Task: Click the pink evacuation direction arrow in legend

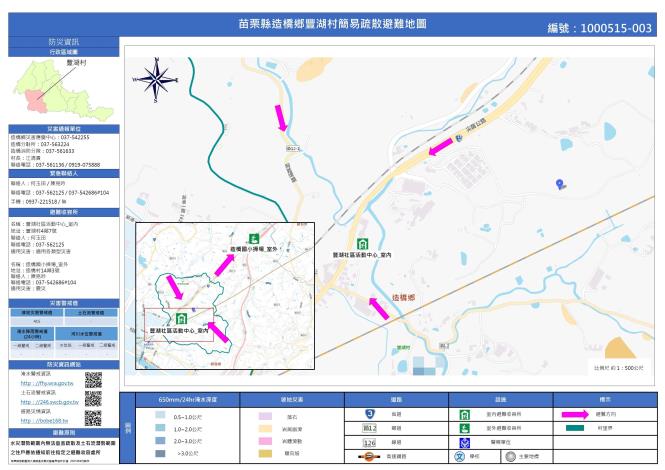Action: coord(575,414)
